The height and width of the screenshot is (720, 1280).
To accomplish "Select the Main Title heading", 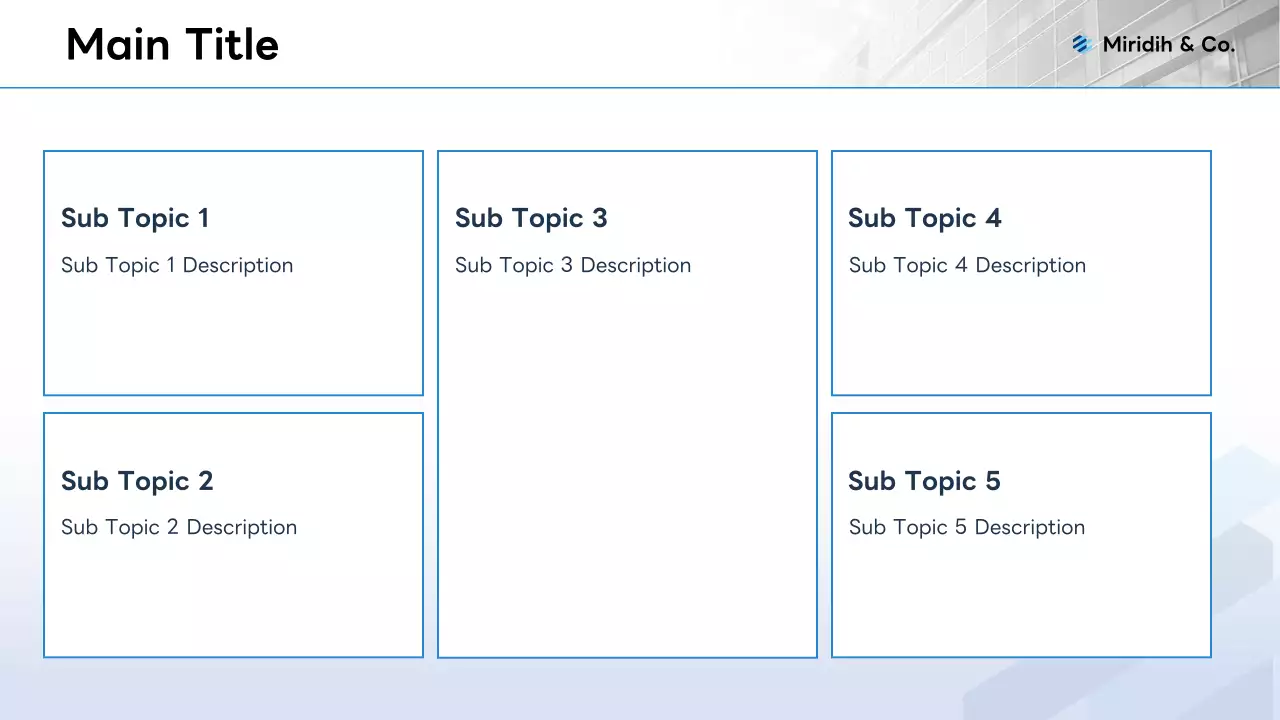I will pos(172,45).
